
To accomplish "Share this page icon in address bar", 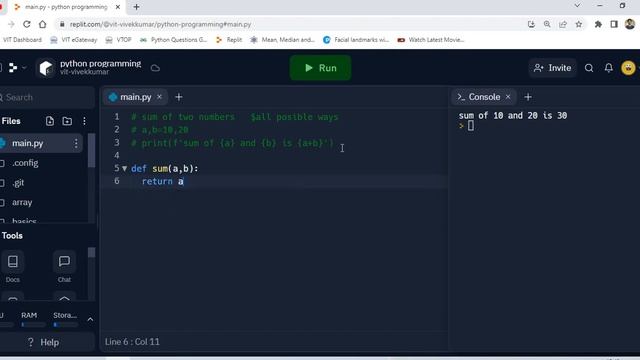I will [x=563, y=24].
